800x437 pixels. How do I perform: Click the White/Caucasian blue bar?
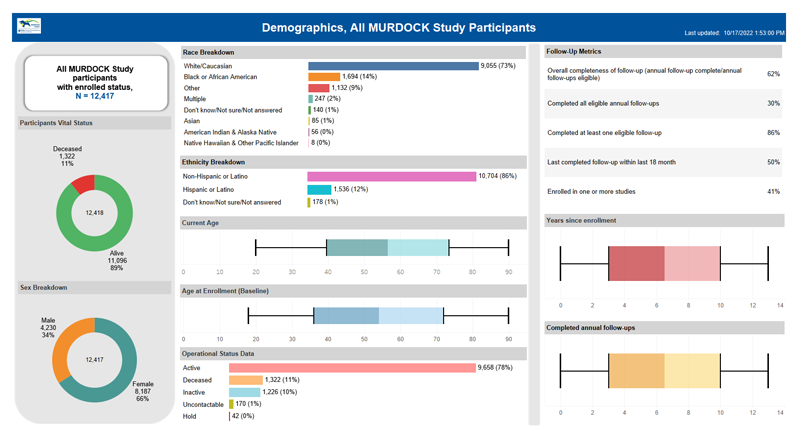(x=393, y=66)
